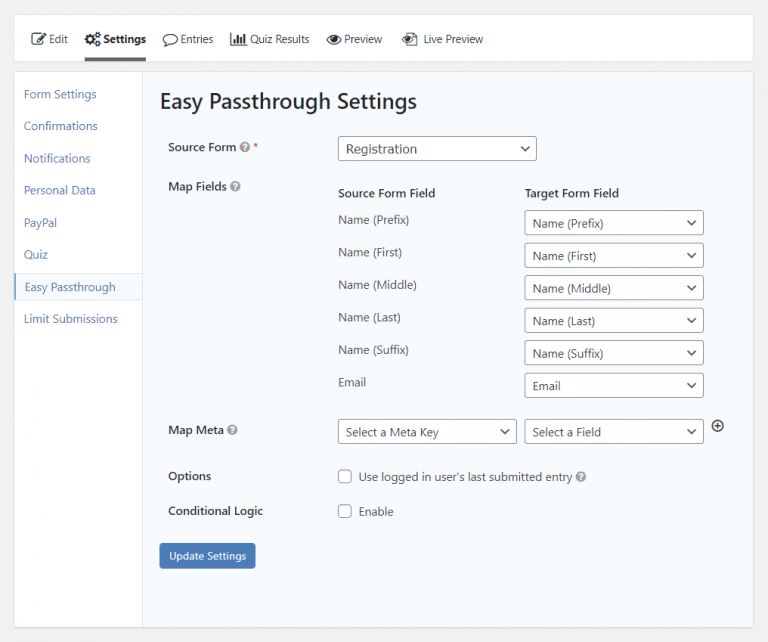Screen dimensions: 768x642
Task: Open the Preview tab
Action: pyautogui.click(x=355, y=39)
